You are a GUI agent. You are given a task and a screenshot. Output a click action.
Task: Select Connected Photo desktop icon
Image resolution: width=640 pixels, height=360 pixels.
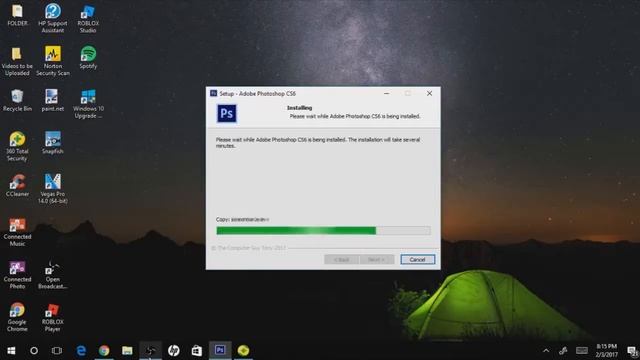click(x=17, y=275)
